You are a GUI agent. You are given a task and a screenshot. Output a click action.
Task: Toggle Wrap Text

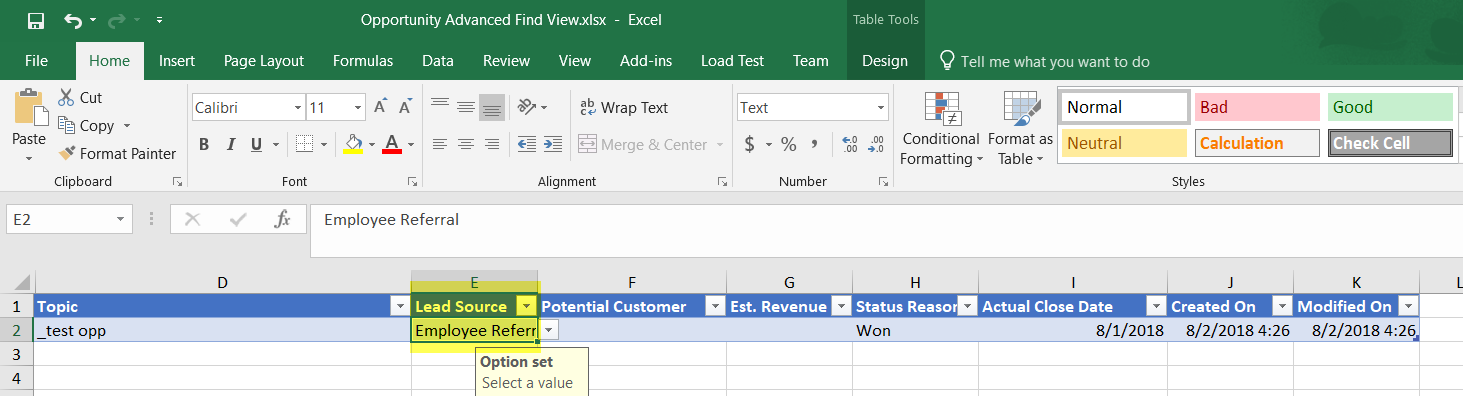coord(623,107)
